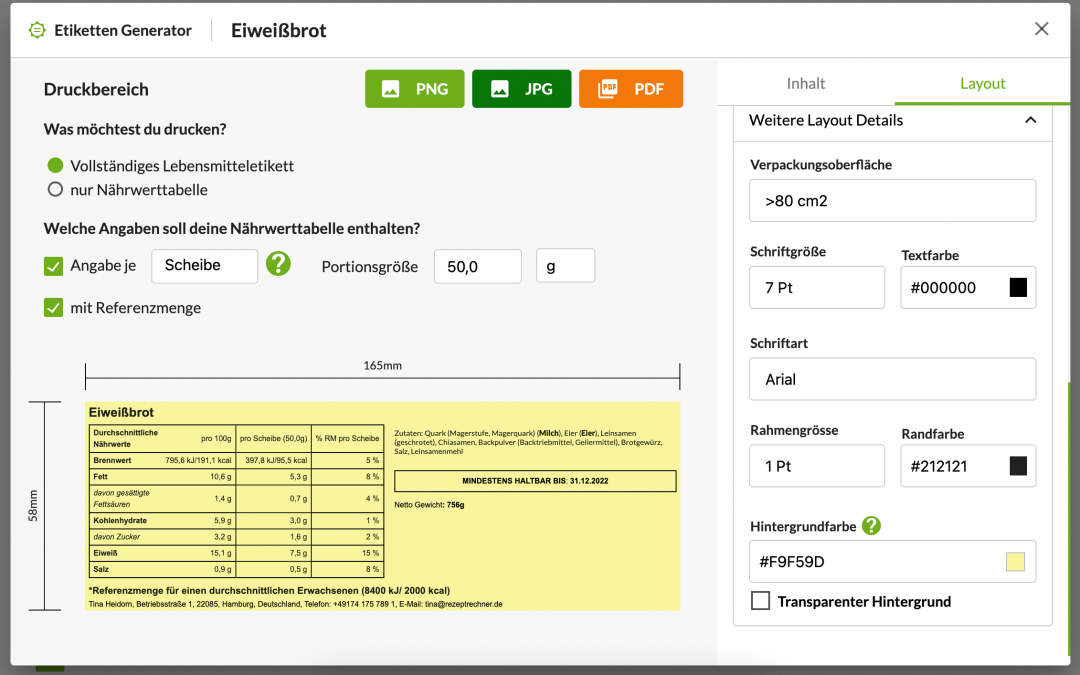Screen dimensions: 1080x675
Task: Enable Transparenter Hintergrund checkbox
Action: [x=761, y=601]
